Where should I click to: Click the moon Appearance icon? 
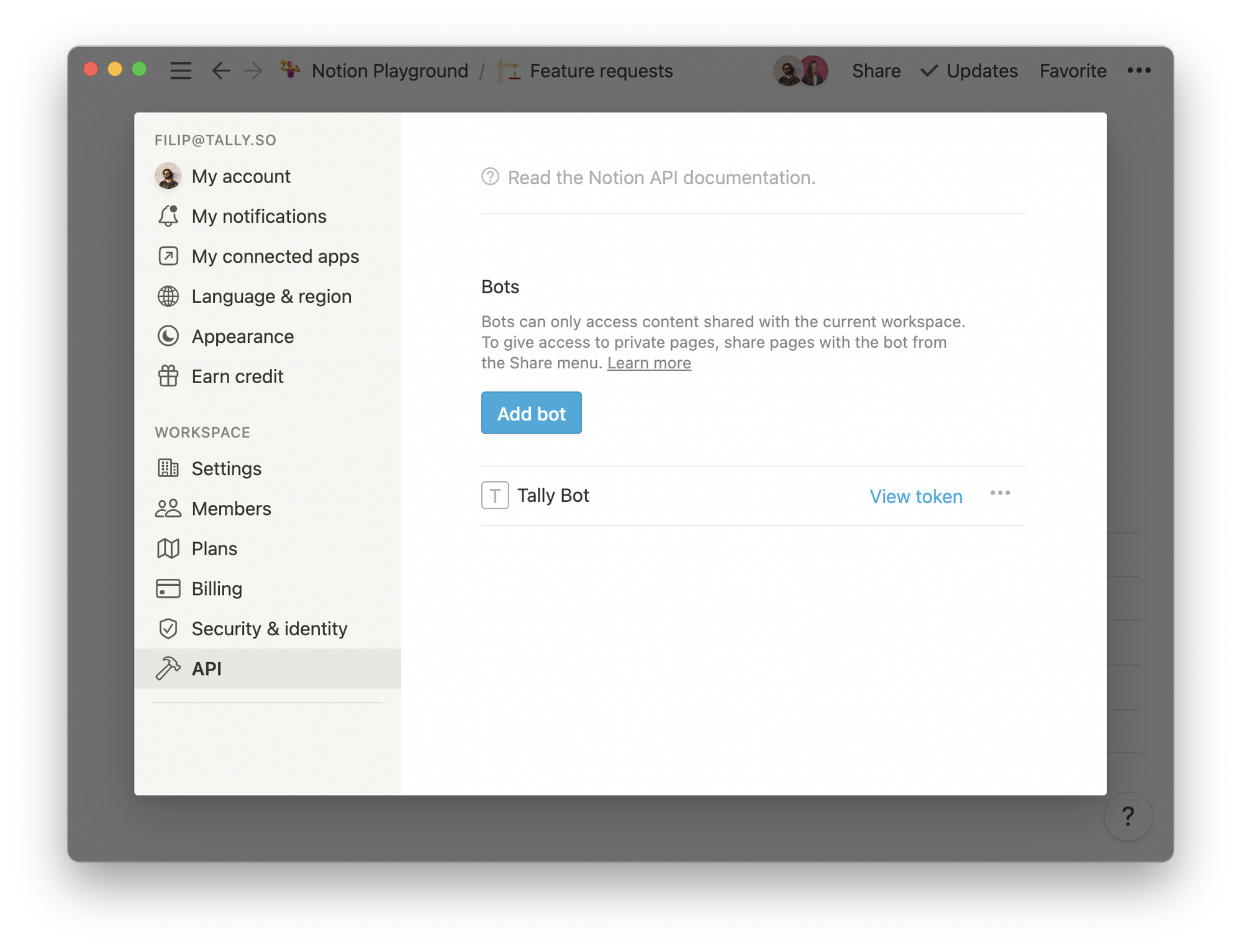[x=168, y=337]
